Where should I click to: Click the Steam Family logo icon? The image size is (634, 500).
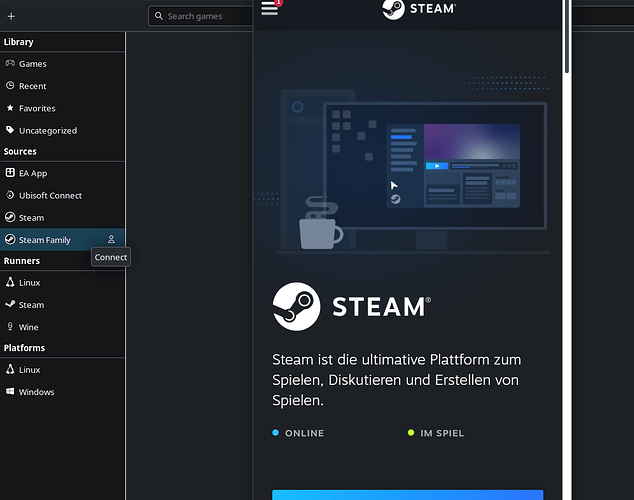click(x=10, y=240)
